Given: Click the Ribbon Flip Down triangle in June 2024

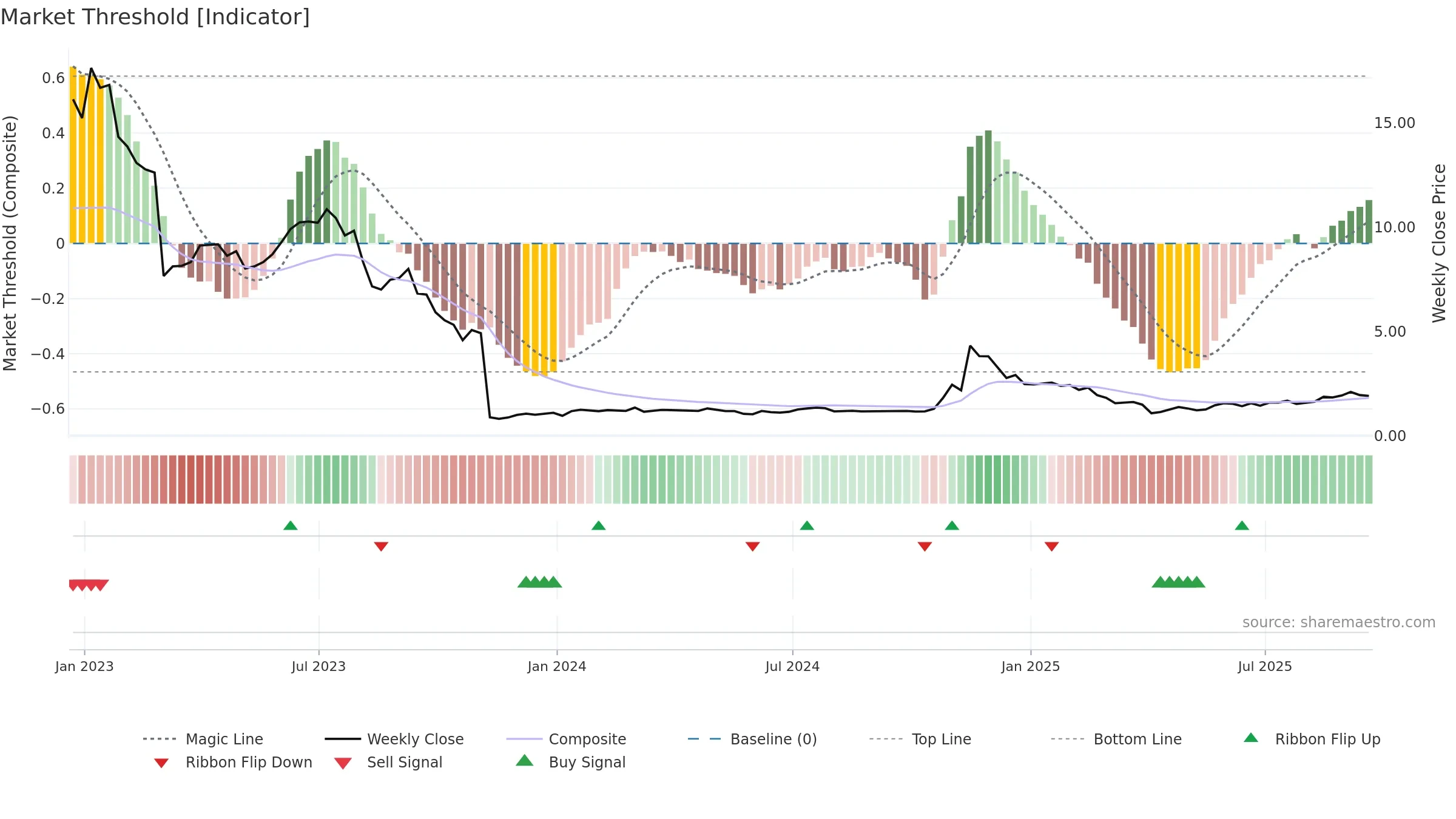Looking at the screenshot, I should tap(752, 547).
